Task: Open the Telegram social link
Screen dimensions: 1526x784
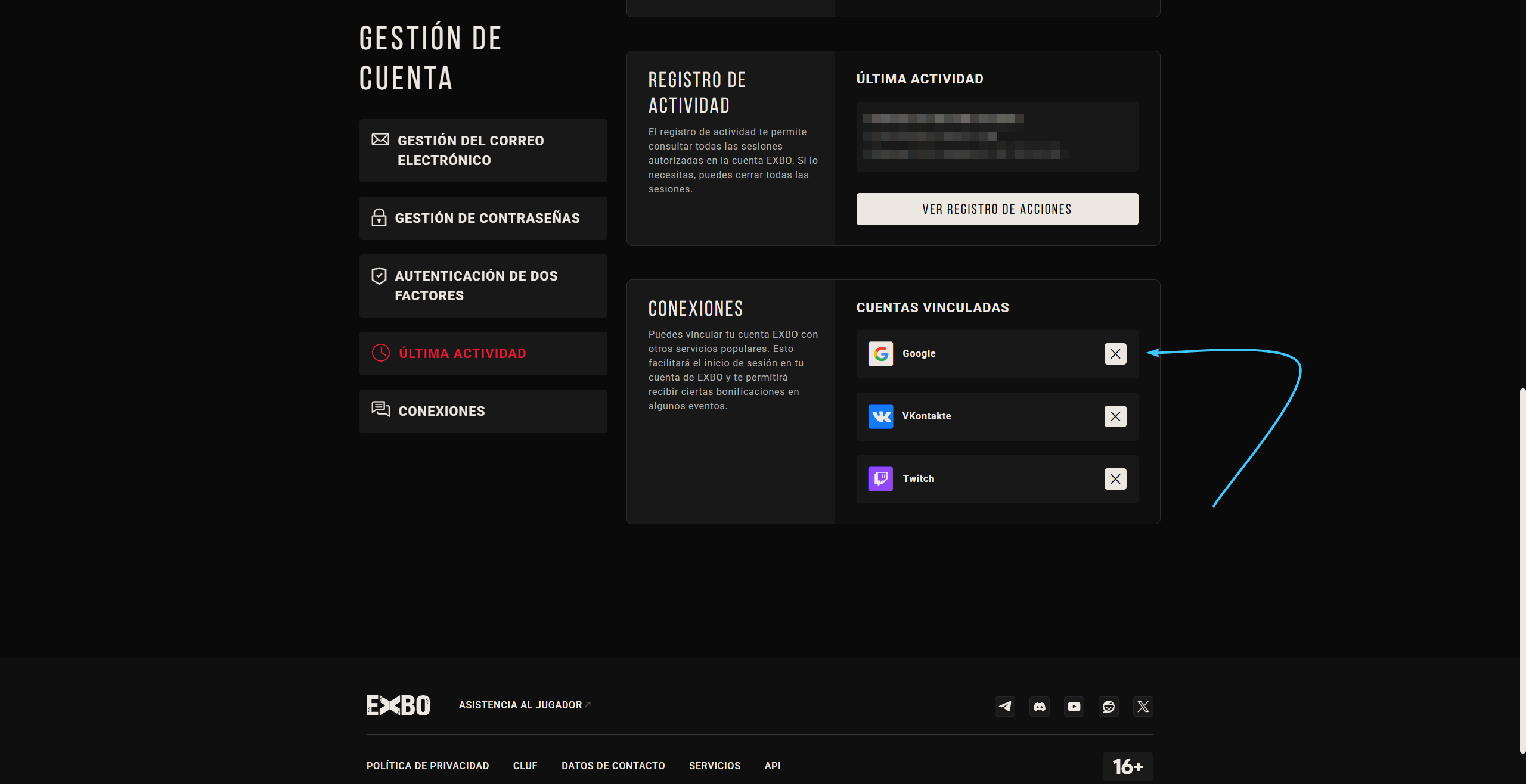Action: (1005, 707)
